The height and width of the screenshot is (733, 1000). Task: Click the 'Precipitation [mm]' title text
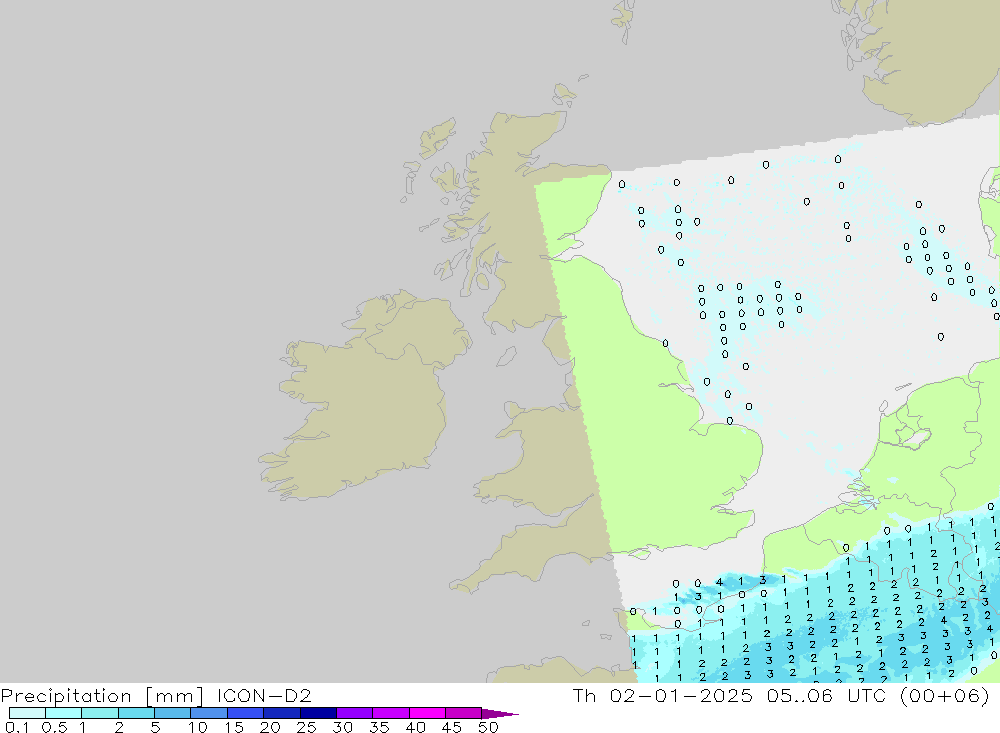pos(102,696)
